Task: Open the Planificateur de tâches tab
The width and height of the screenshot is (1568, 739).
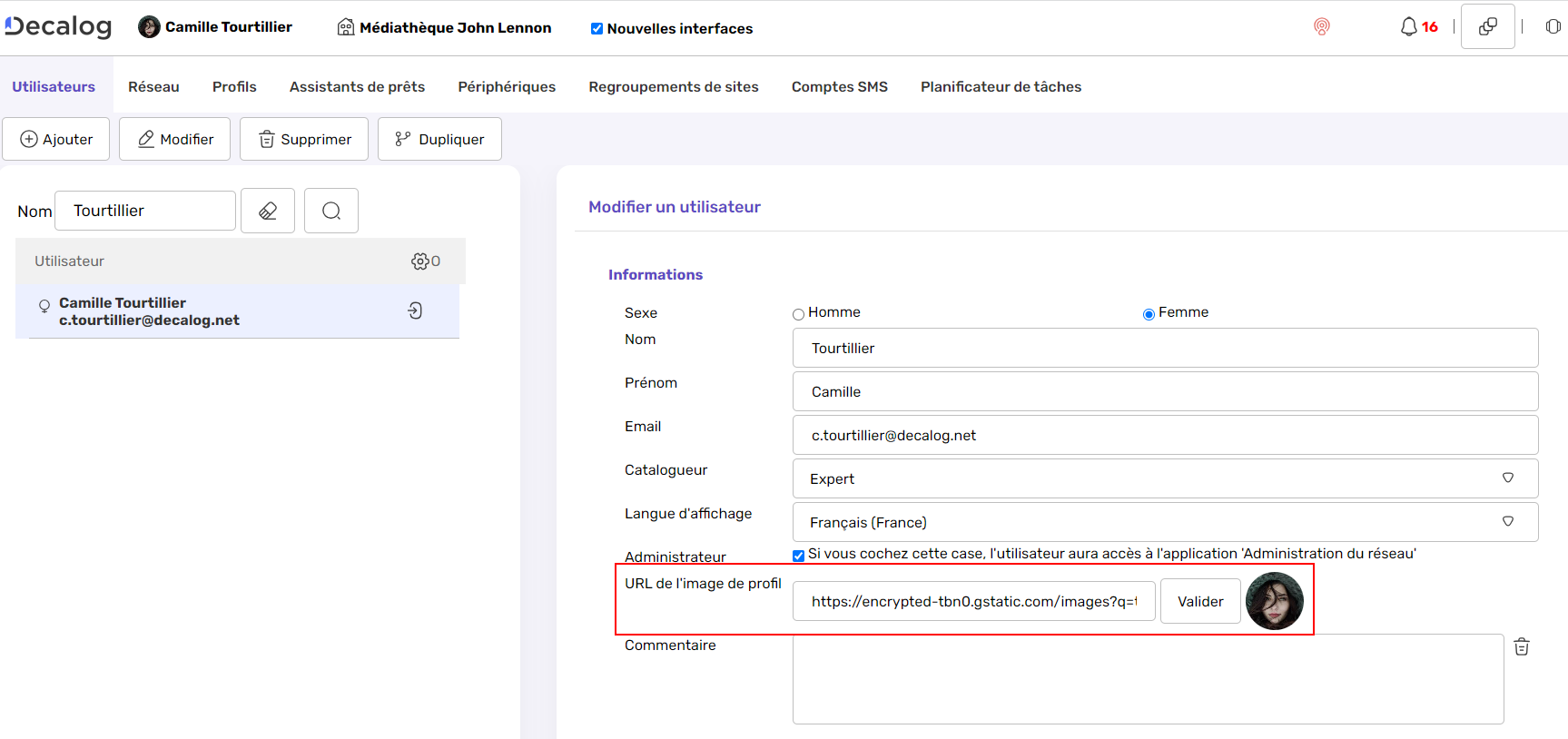Action: pyautogui.click(x=1001, y=87)
